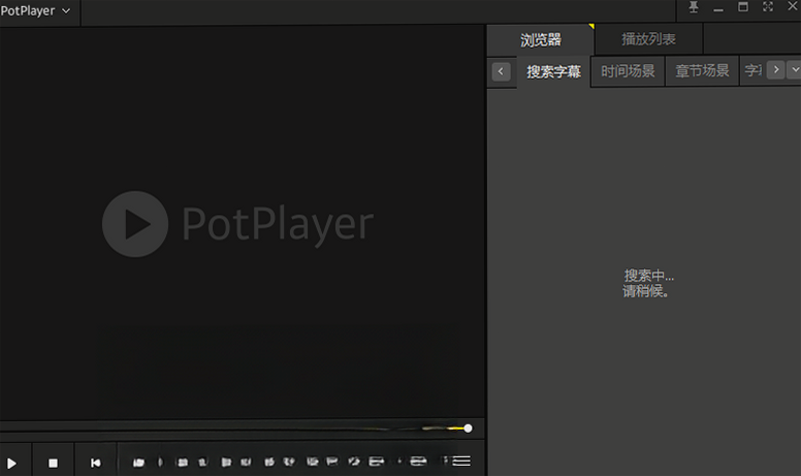801x476 pixels.
Task: Toggle fullscreen with the four-arrows icon
Action: point(768,7)
